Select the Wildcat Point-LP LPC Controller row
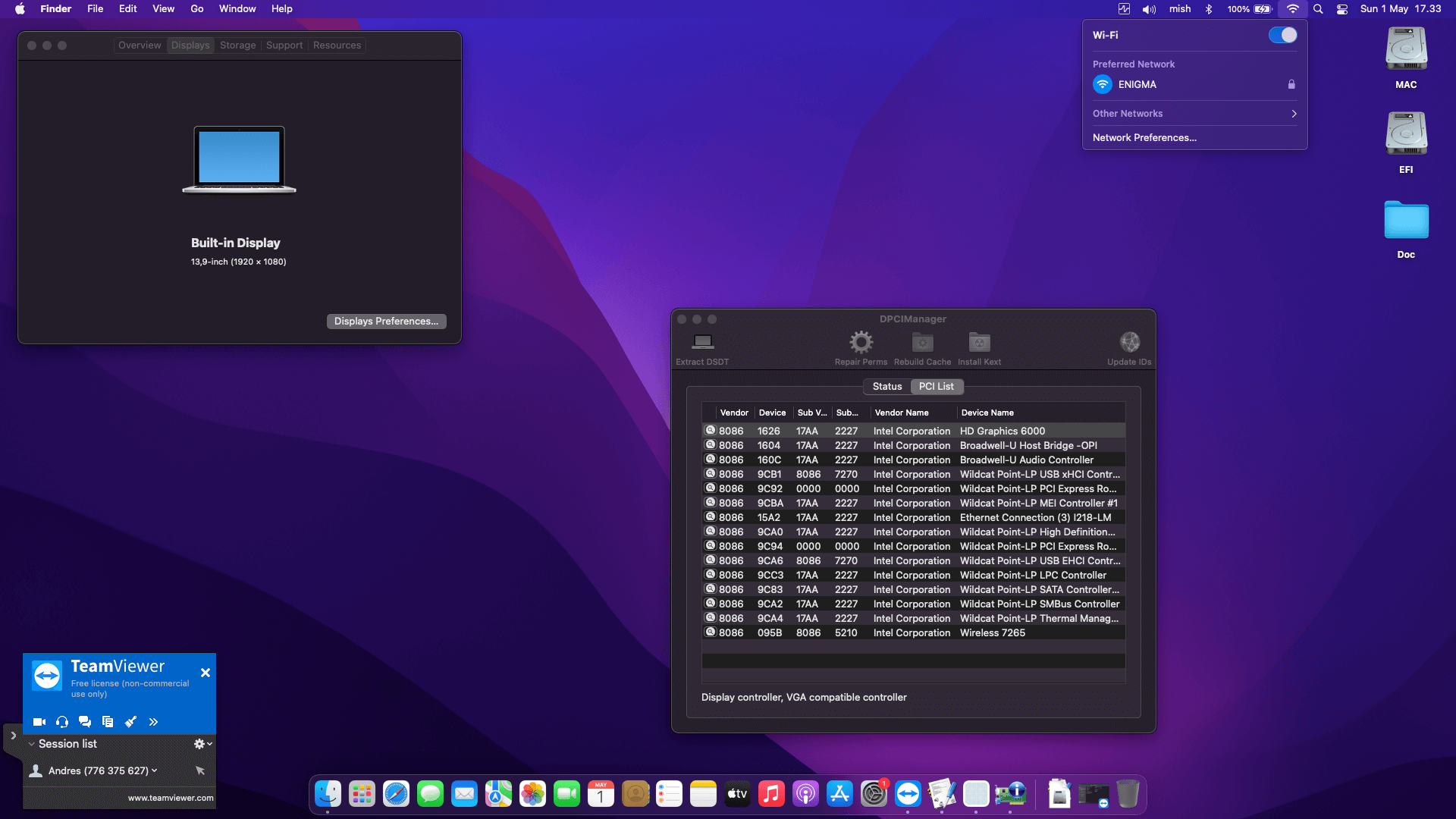The image size is (1456, 819). [913, 575]
